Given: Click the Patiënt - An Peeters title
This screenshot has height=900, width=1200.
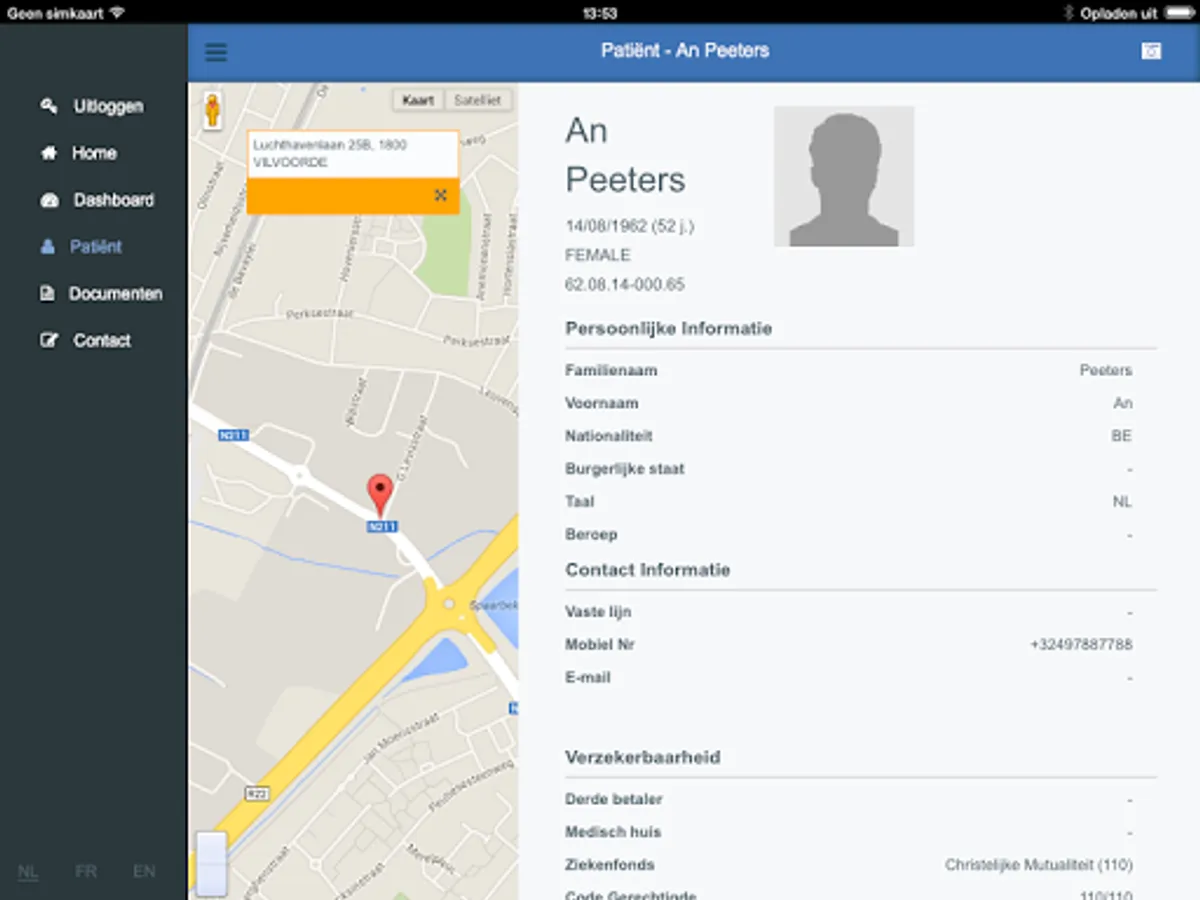Looking at the screenshot, I should coord(685,51).
